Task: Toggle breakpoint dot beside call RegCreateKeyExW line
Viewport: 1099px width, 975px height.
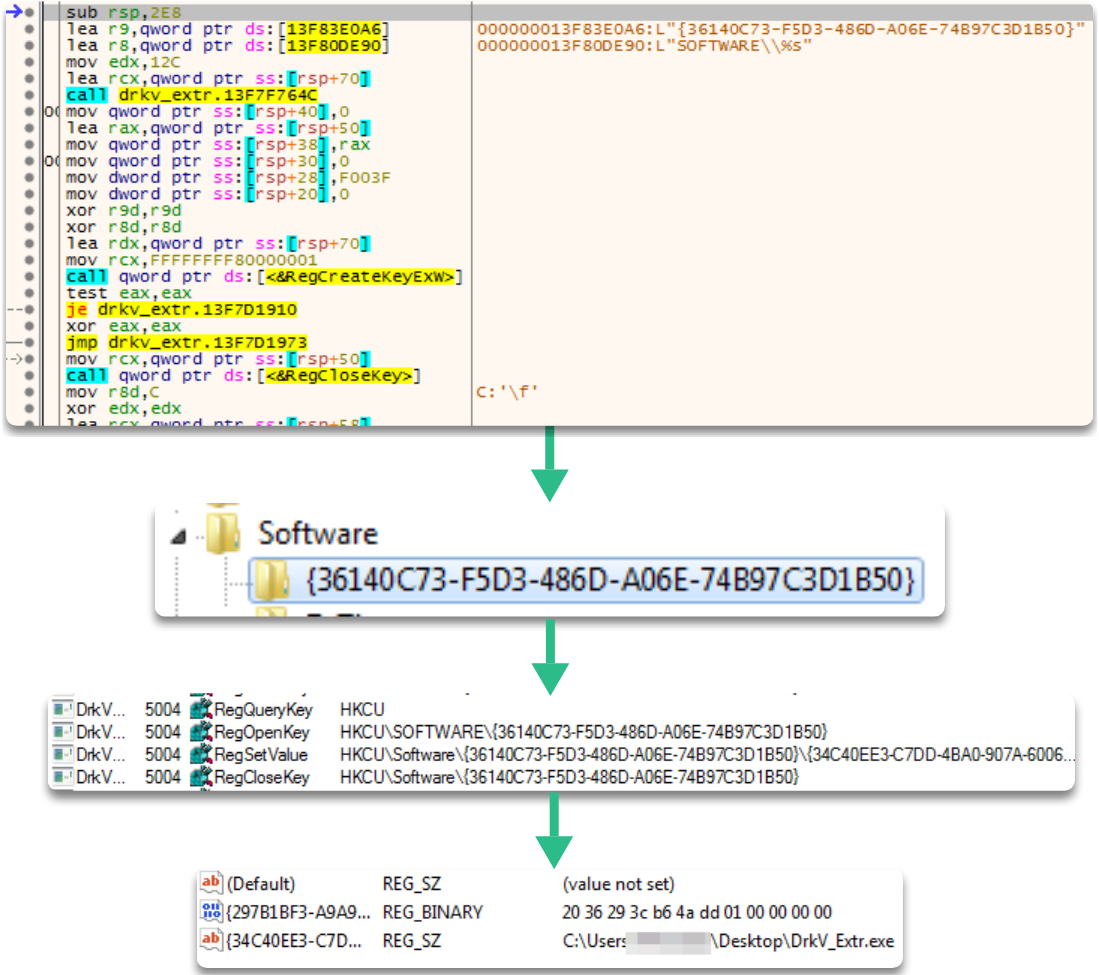Action: 29,277
